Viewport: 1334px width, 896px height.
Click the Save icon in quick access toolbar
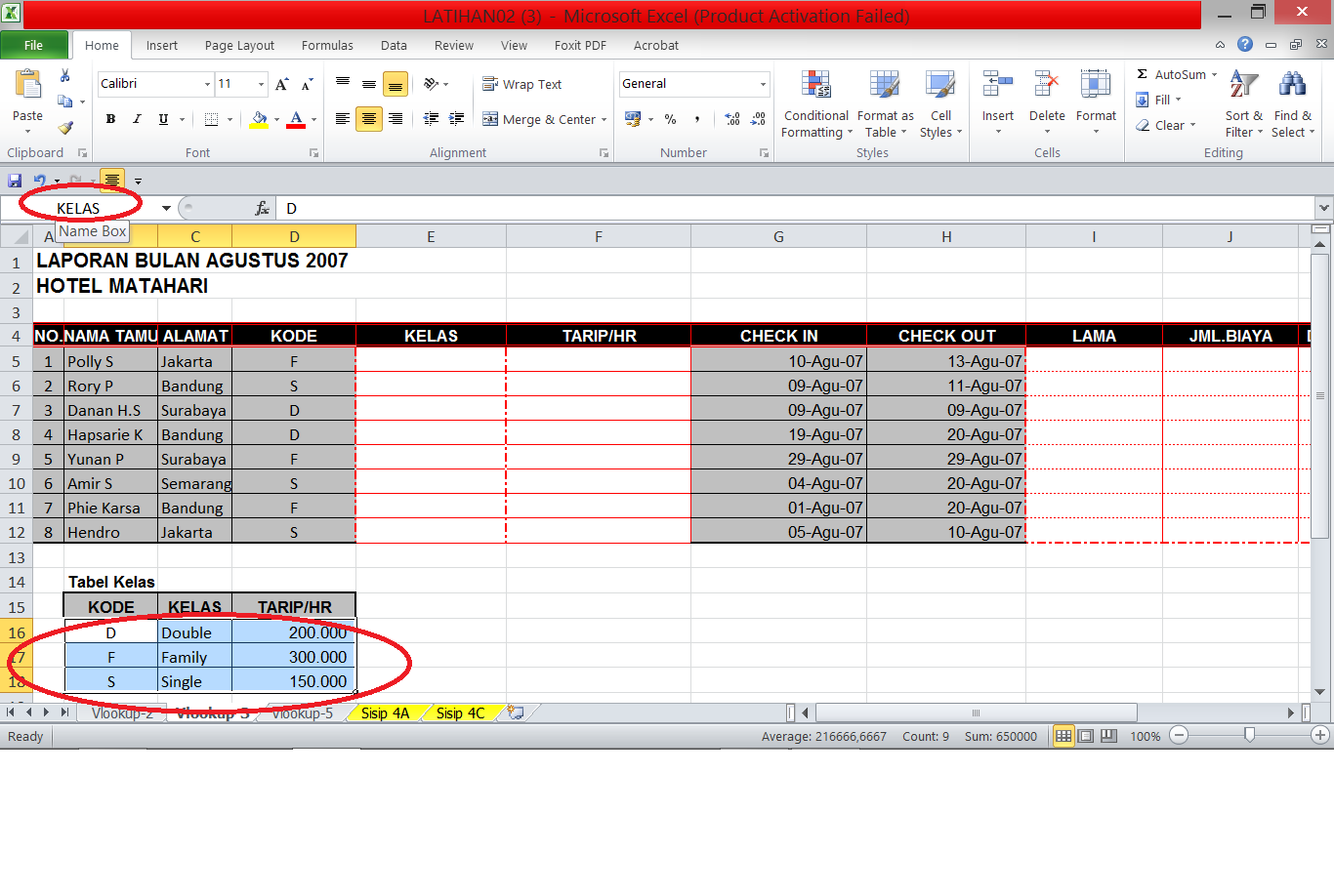pos(15,181)
